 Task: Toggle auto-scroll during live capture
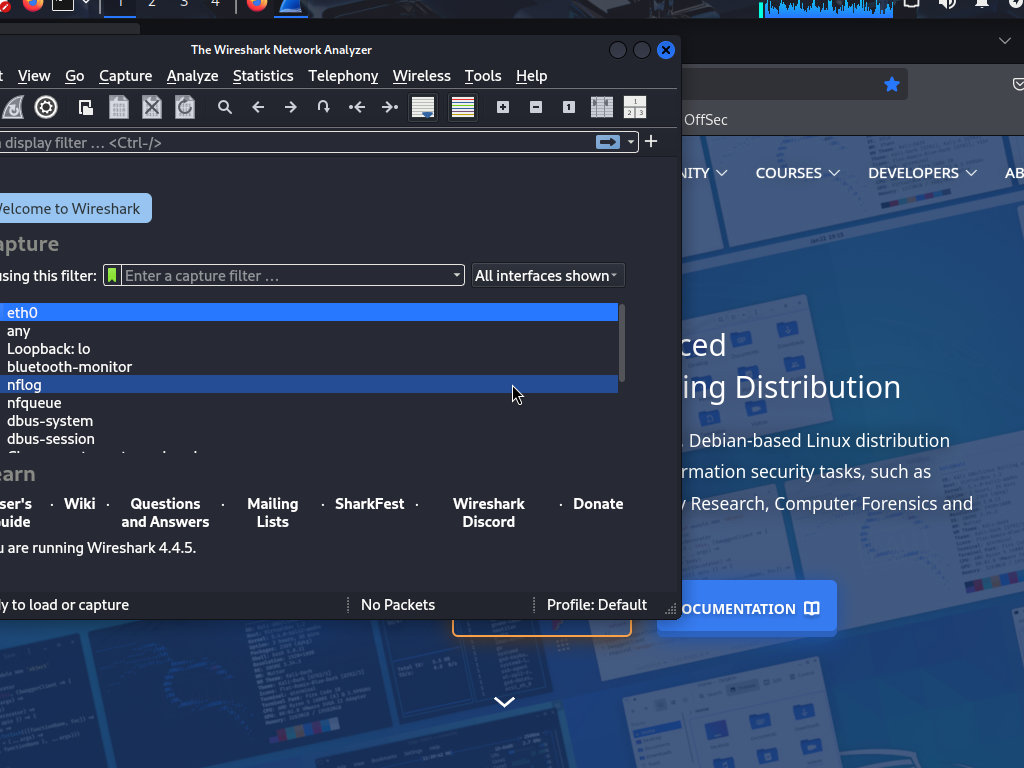(x=423, y=108)
